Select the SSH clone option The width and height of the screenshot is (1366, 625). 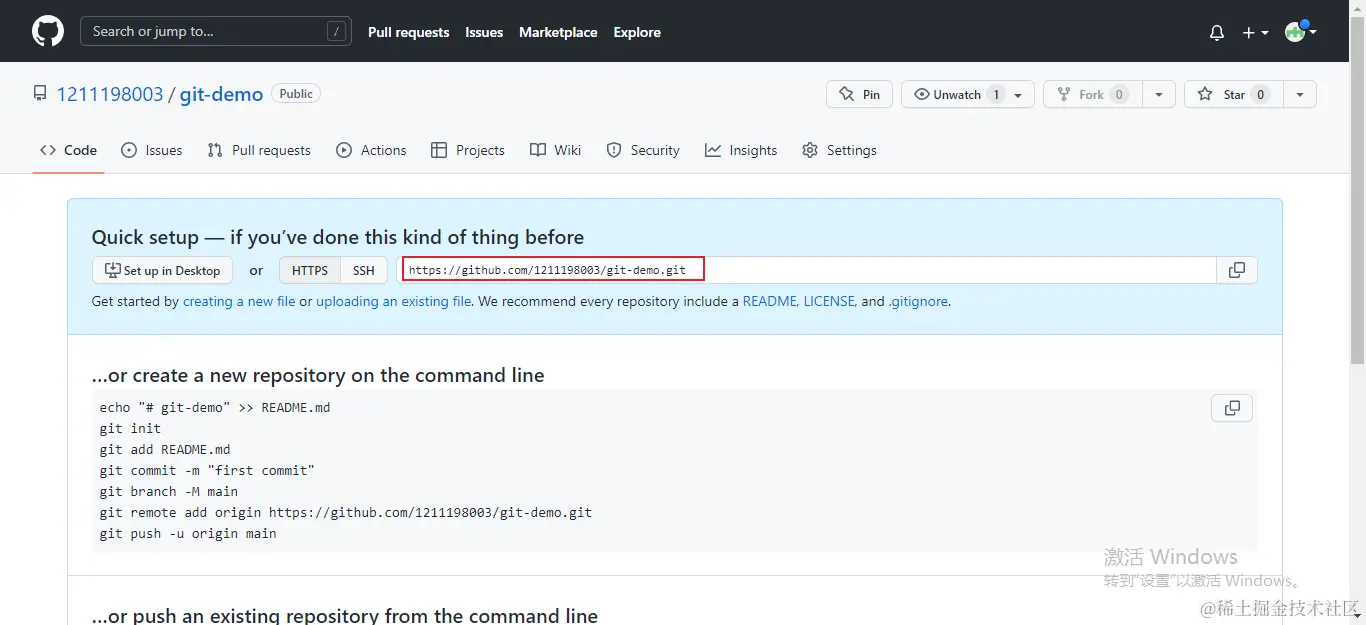364,270
